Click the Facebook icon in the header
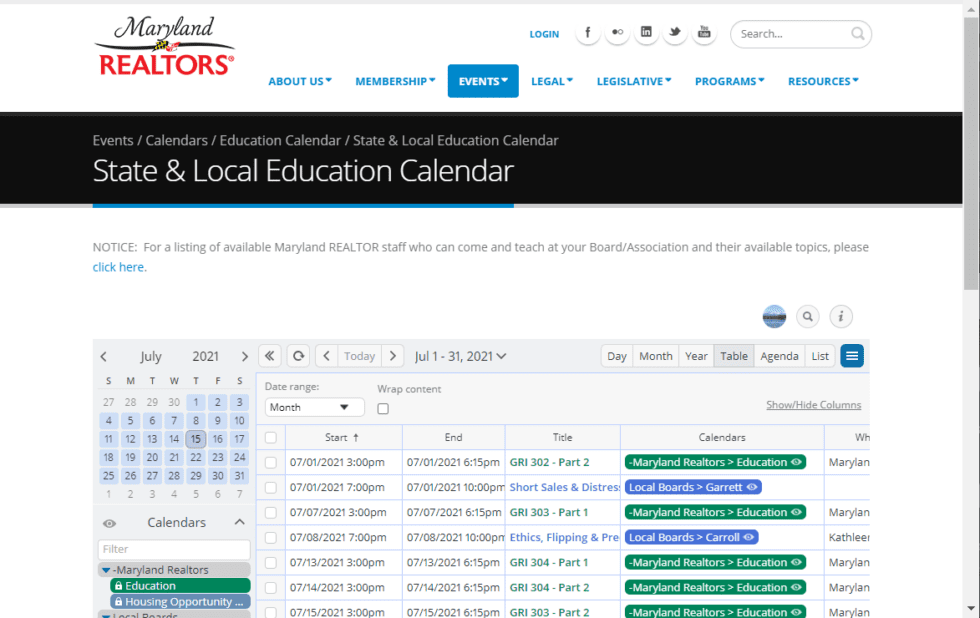The width and height of the screenshot is (980, 618). [588, 32]
